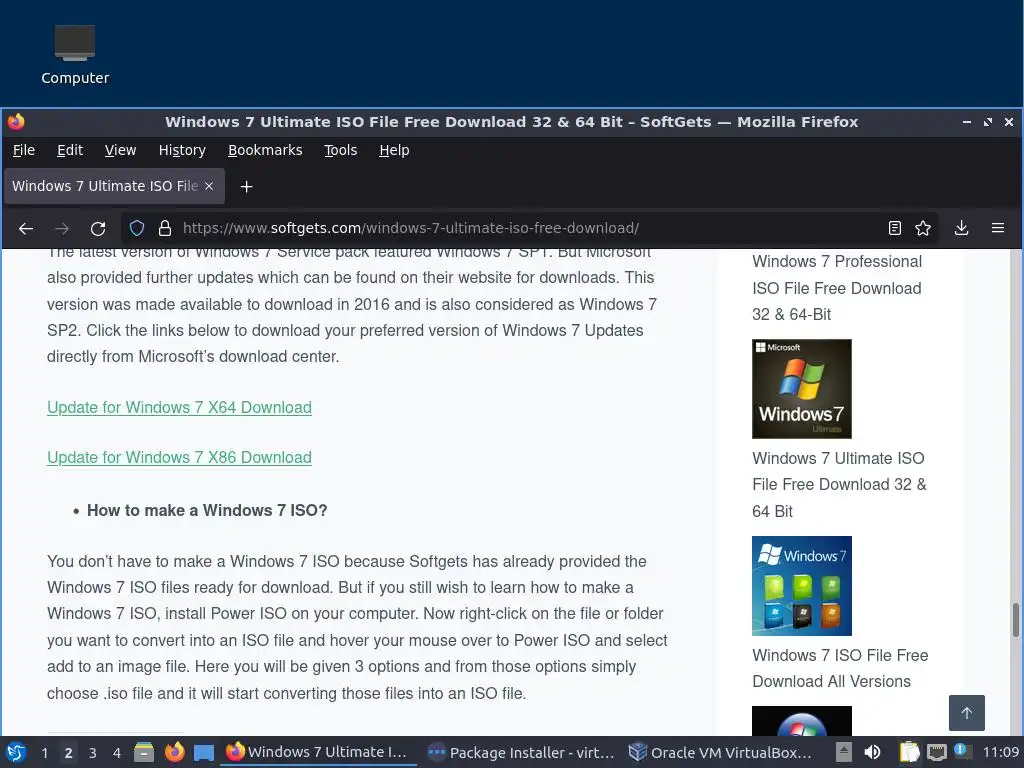The width and height of the screenshot is (1024, 768).
Task: Open Windows 7 Professional ISO File sidebar link
Action: pyautogui.click(x=837, y=288)
